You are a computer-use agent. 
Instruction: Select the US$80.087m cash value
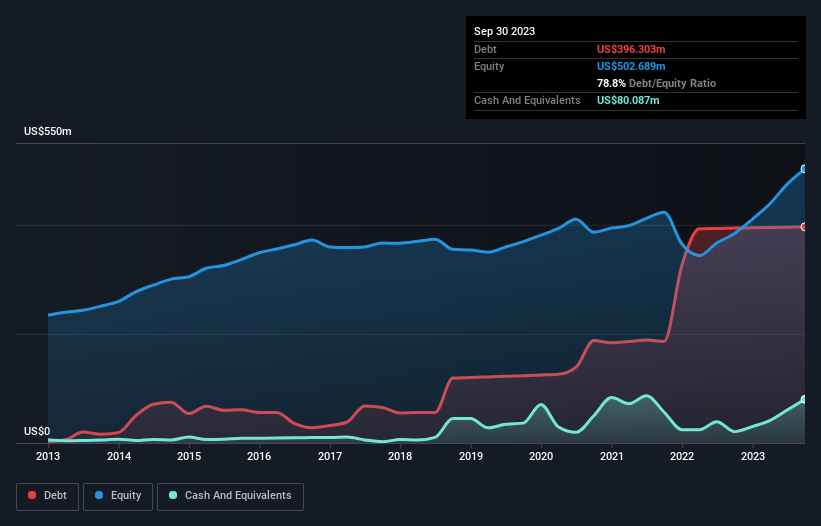click(x=628, y=100)
